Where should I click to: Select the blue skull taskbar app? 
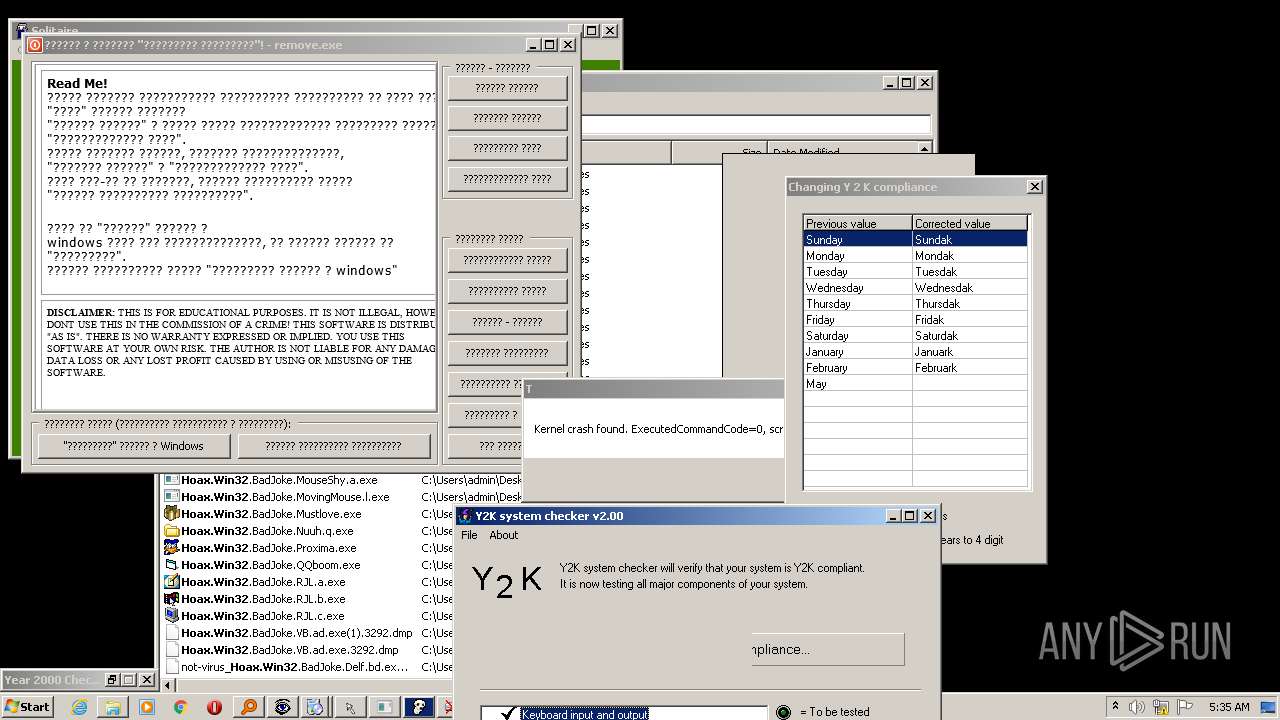419,707
